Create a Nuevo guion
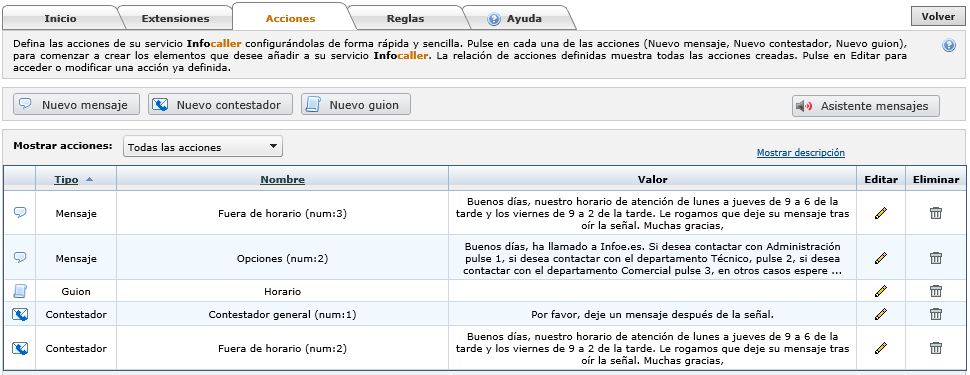 [x=356, y=105]
